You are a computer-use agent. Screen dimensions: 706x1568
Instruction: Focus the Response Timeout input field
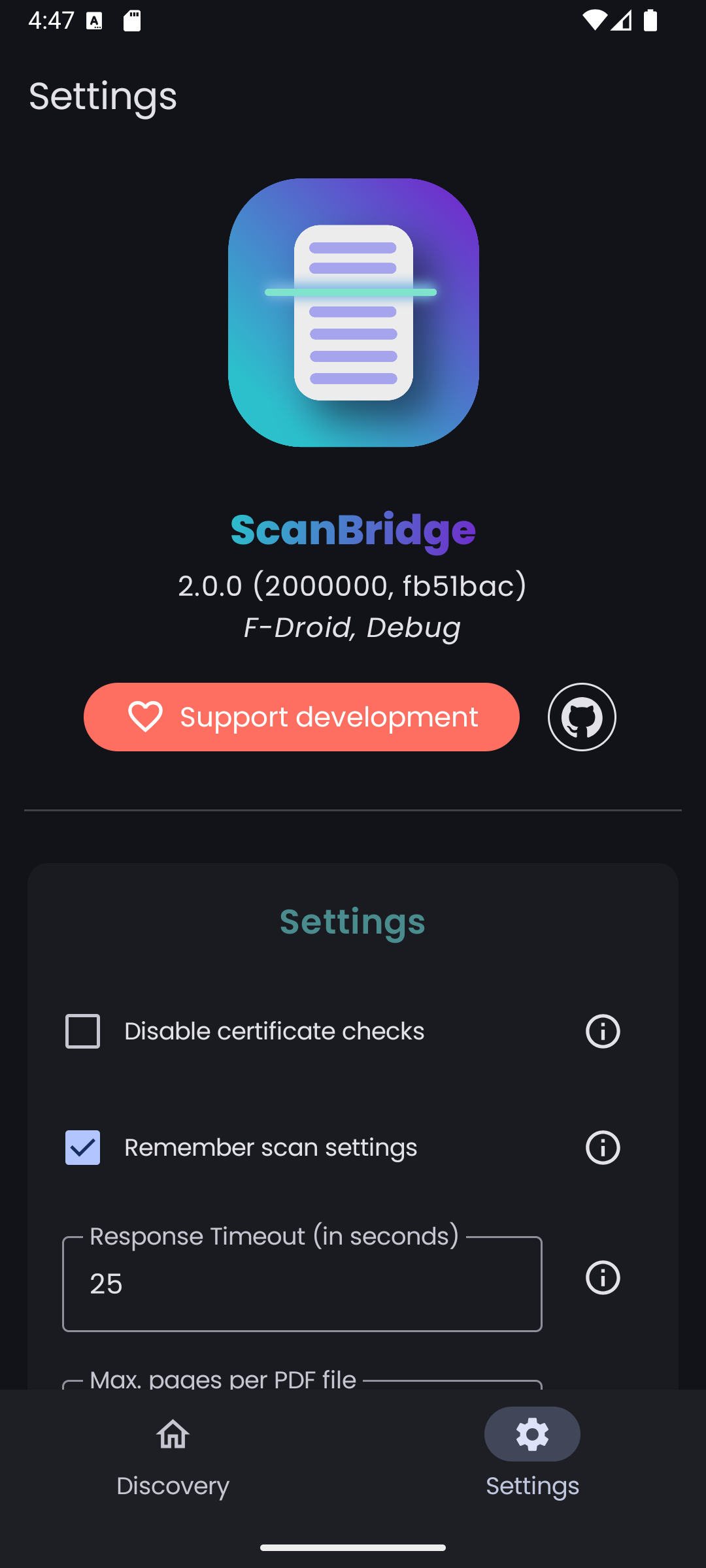pos(302,1284)
